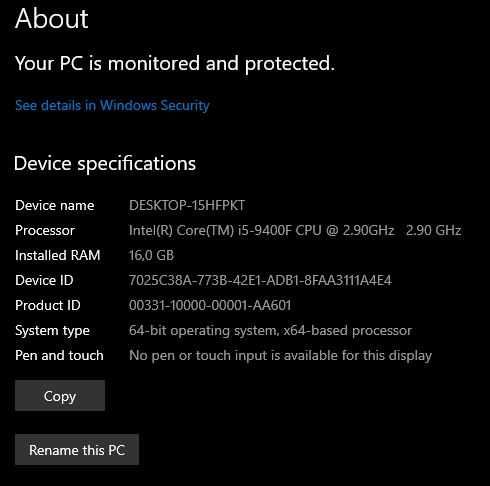Click the Copy button
490x486 pixels.
[60, 396]
